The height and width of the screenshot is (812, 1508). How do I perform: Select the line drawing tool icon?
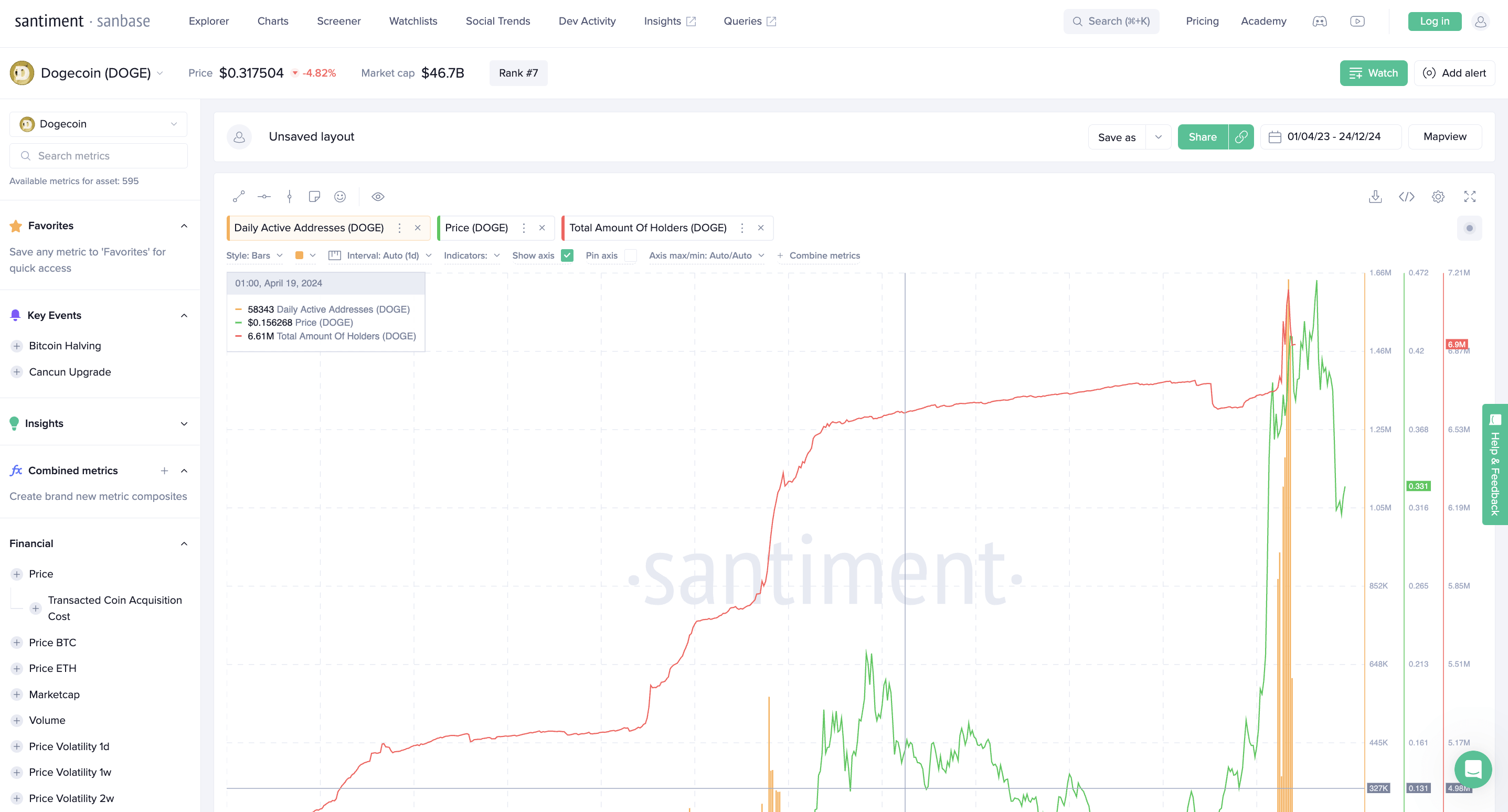239,197
